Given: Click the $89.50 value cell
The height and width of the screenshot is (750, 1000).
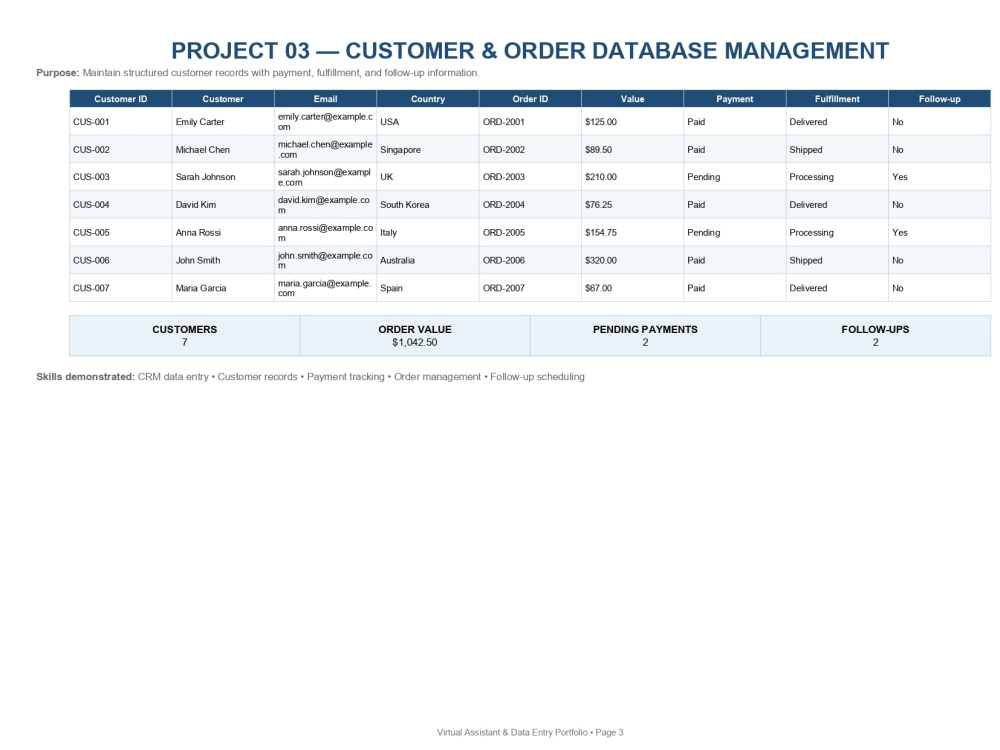Looking at the screenshot, I should [633, 149].
